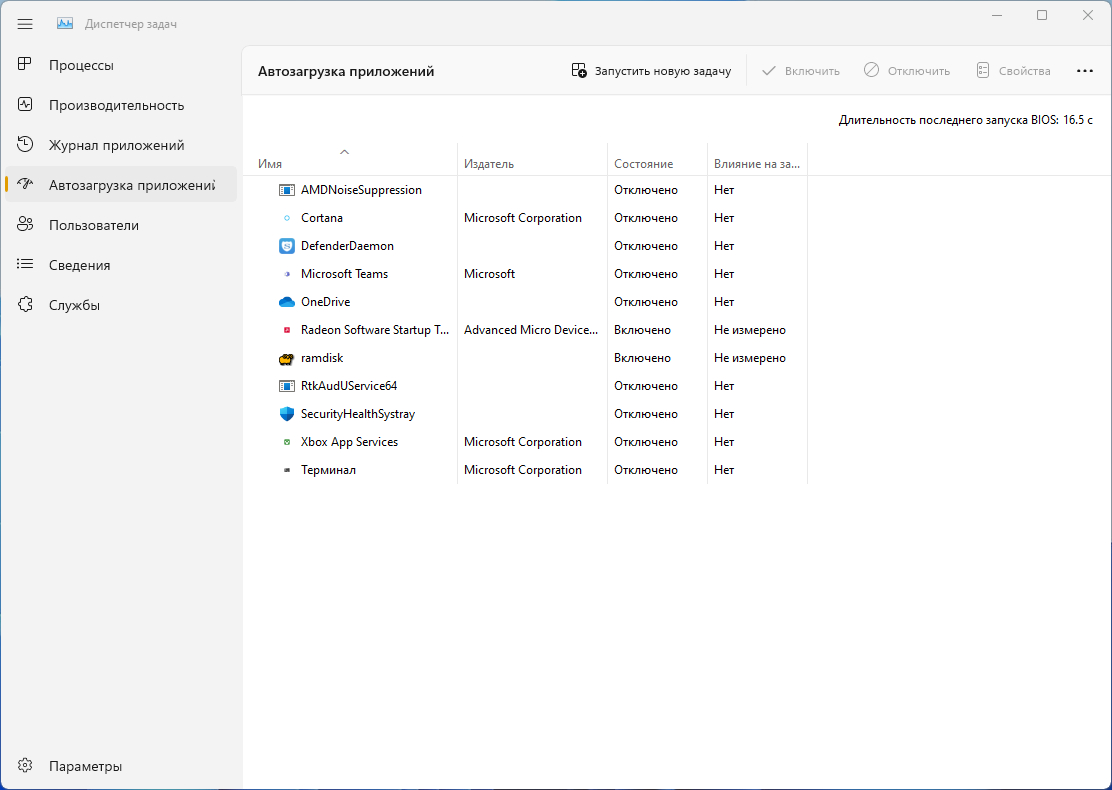Click Advanced Micro Device... publisher cell
The width and height of the screenshot is (1112, 790).
click(531, 330)
